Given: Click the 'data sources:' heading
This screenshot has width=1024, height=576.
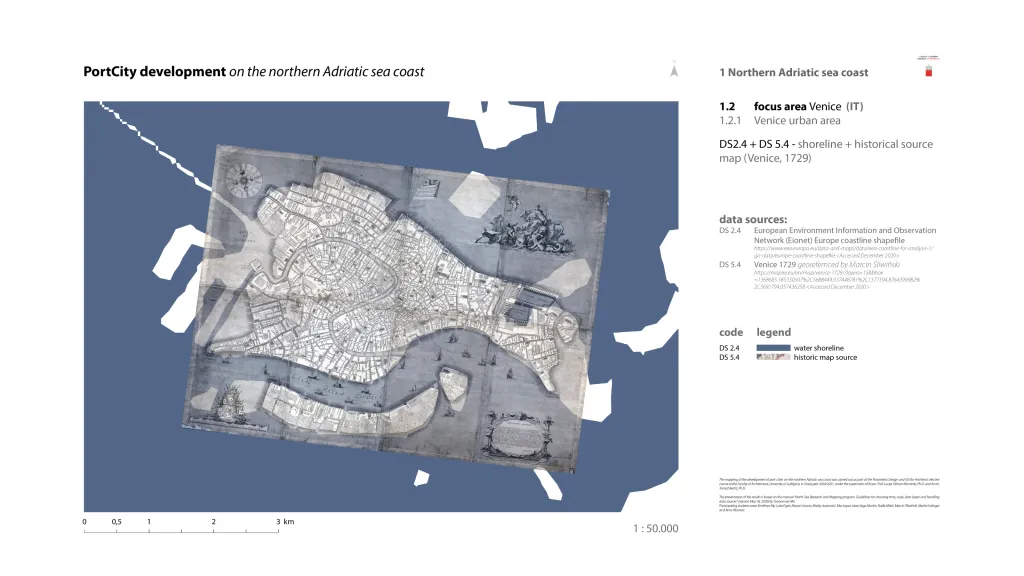Looking at the screenshot, I should [x=753, y=219].
